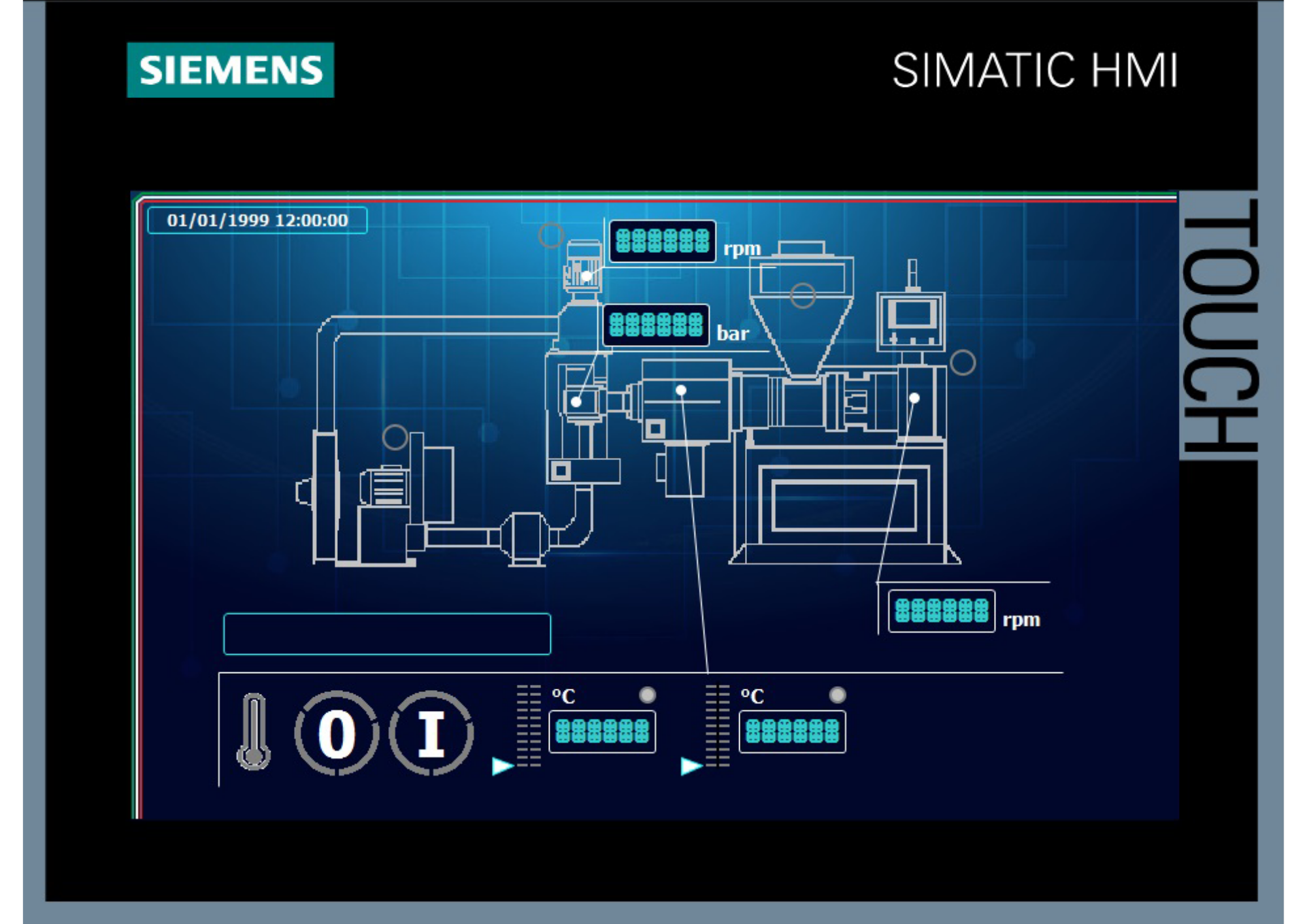Viewport: 1307px width, 924px height.
Task: Select the left °C temperature value field
Action: (602, 732)
